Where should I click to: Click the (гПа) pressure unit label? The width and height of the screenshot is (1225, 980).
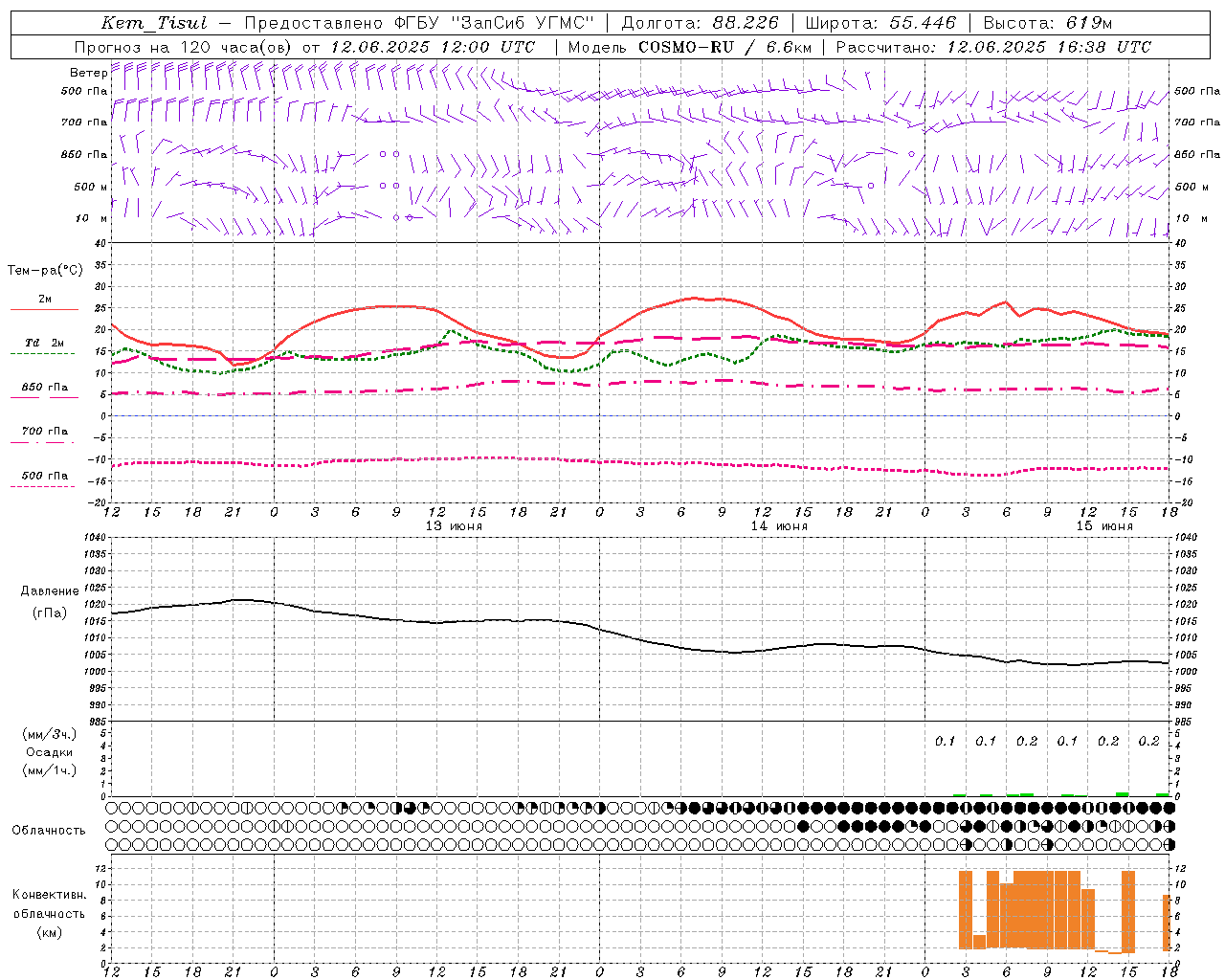(49, 612)
